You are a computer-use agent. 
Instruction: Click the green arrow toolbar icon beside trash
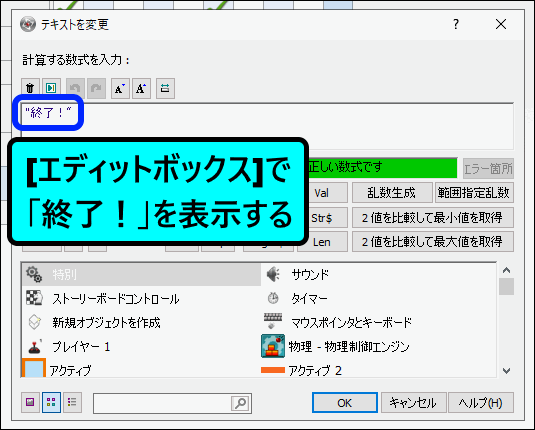(51, 88)
